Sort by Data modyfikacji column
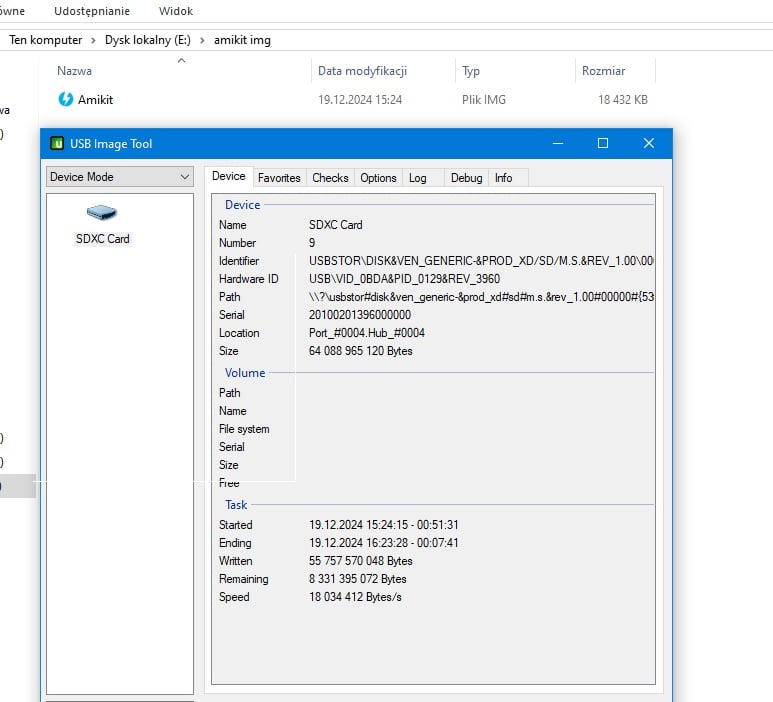The height and width of the screenshot is (702, 773). tap(362, 71)
